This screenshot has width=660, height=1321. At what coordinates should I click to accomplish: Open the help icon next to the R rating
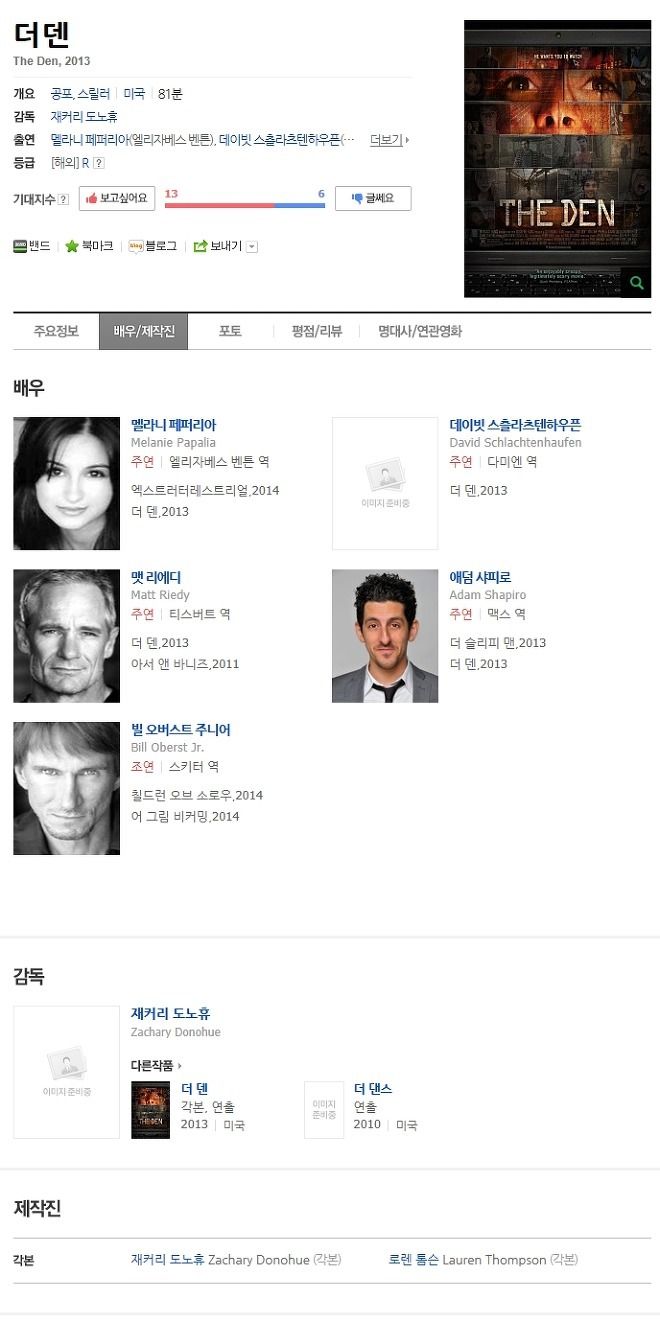click(x=99, y=163)
